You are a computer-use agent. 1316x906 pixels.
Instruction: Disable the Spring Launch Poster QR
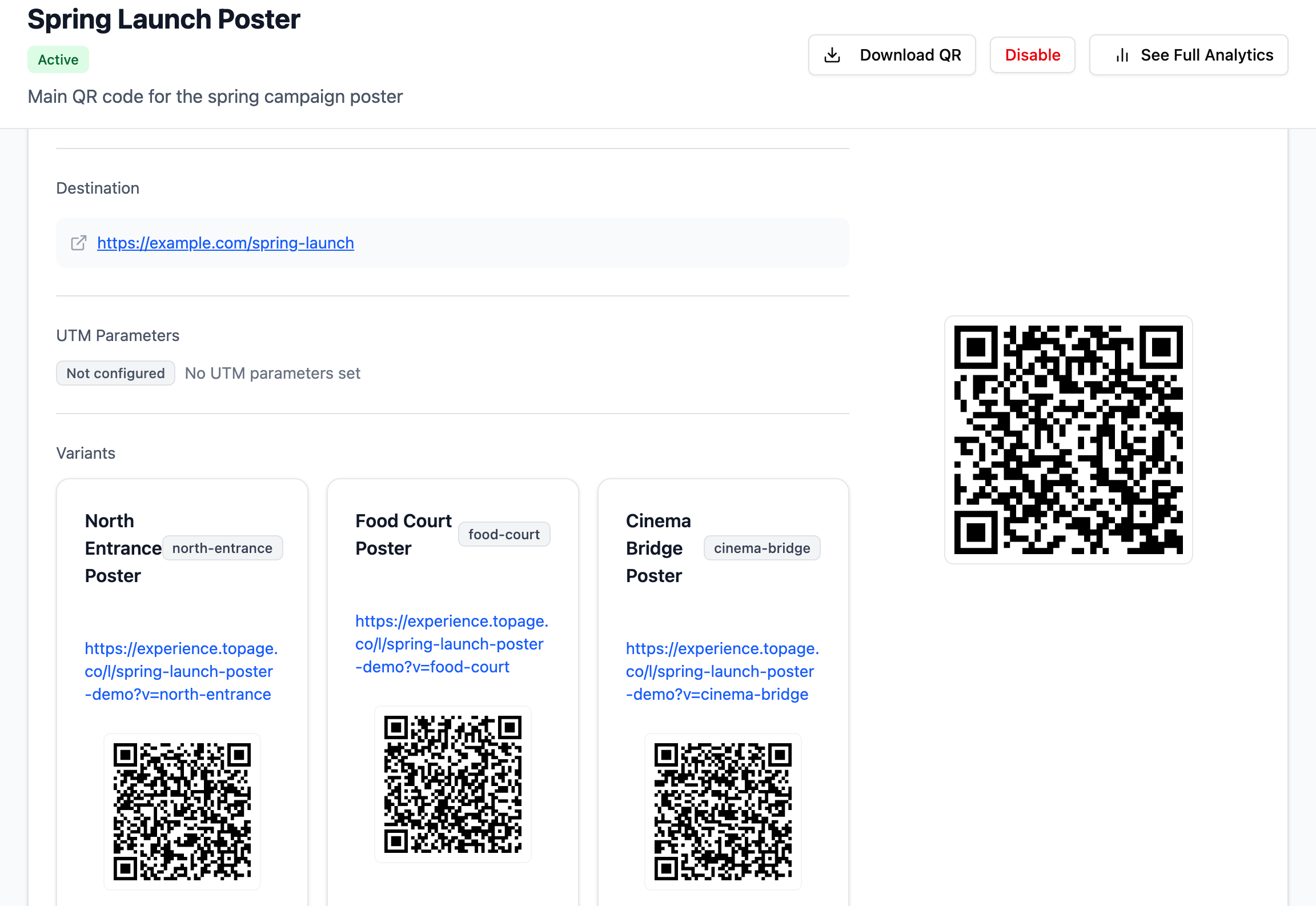[1032, 55]
